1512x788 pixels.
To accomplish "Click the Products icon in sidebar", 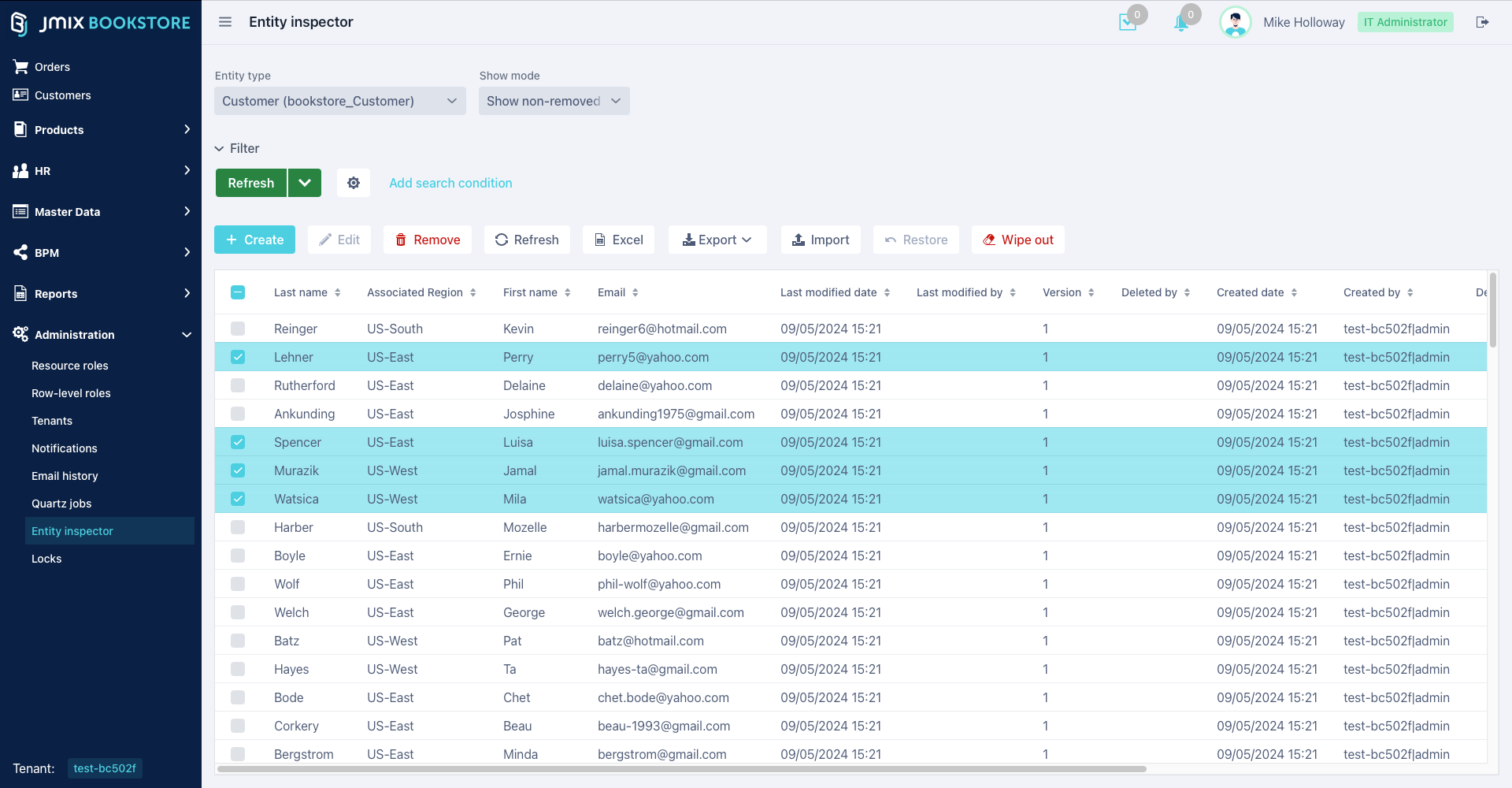I will tap(20, 129).
